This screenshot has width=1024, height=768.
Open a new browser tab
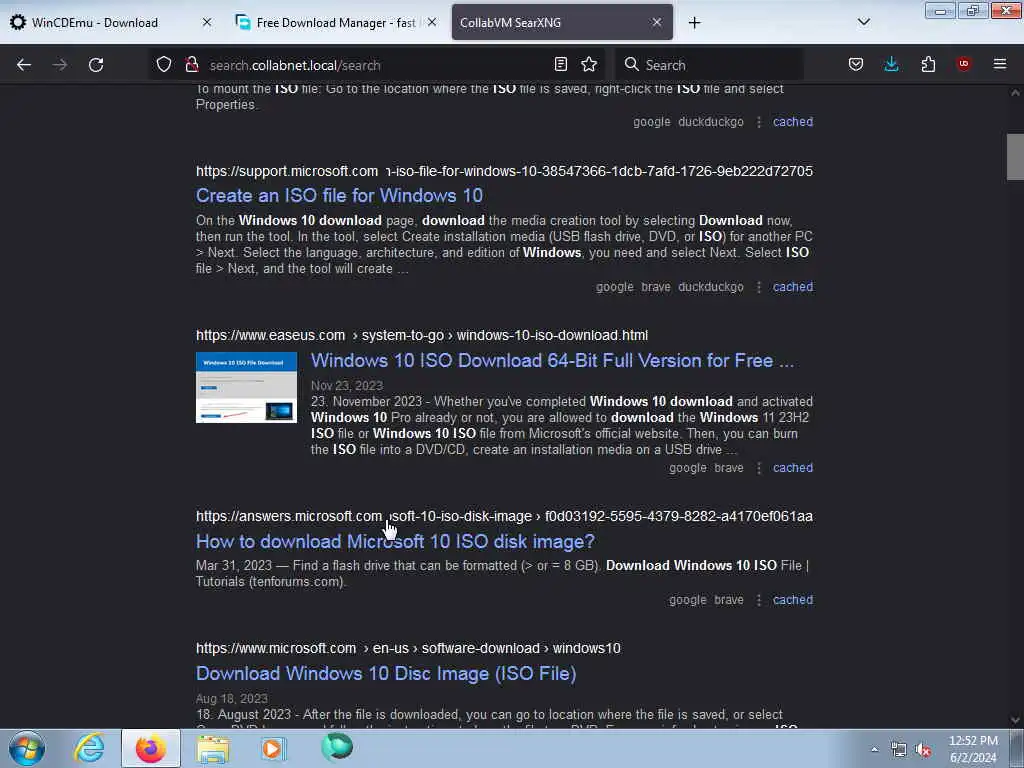pos(694,23)
